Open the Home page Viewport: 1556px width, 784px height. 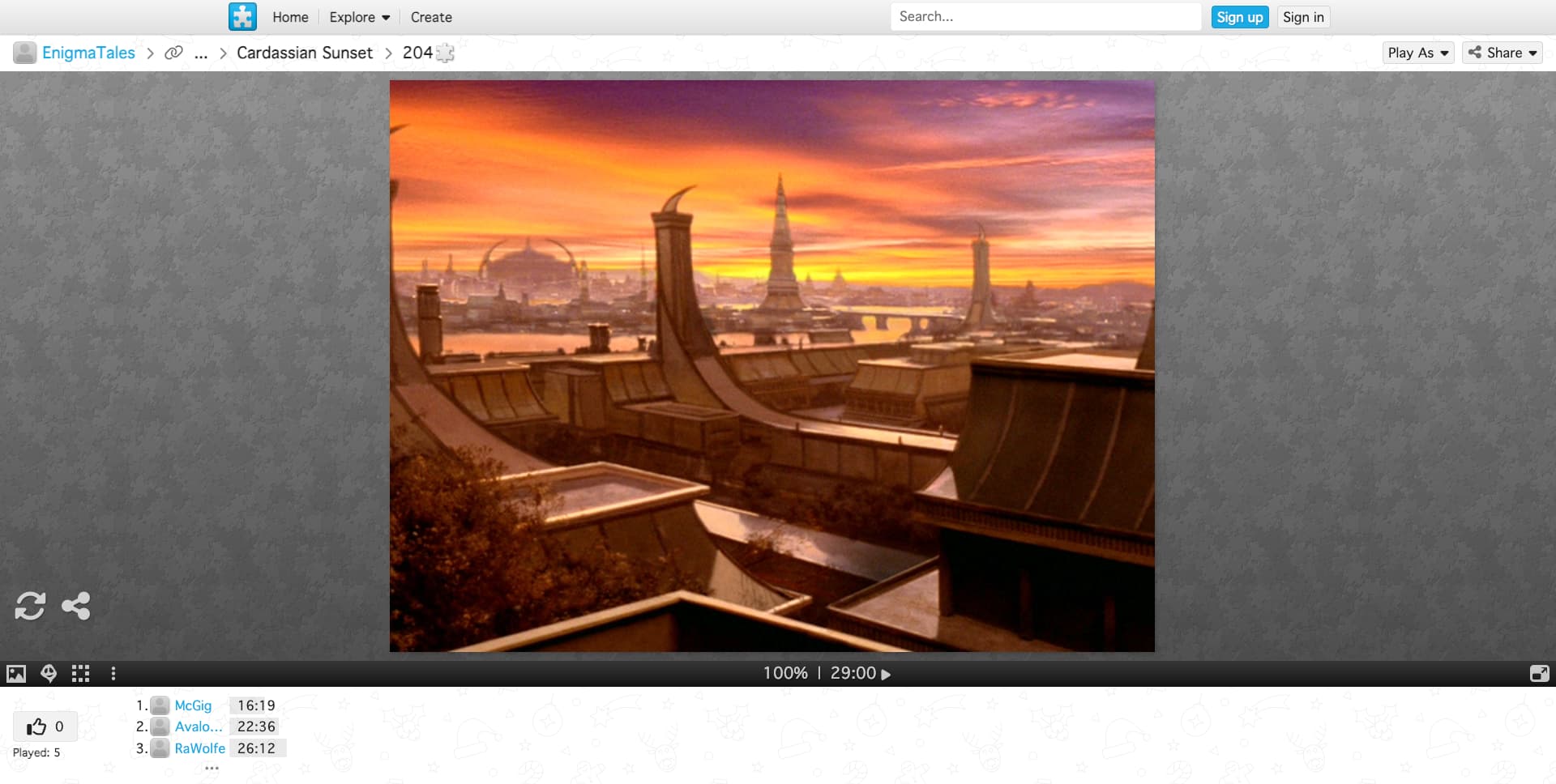click(290, 17)
